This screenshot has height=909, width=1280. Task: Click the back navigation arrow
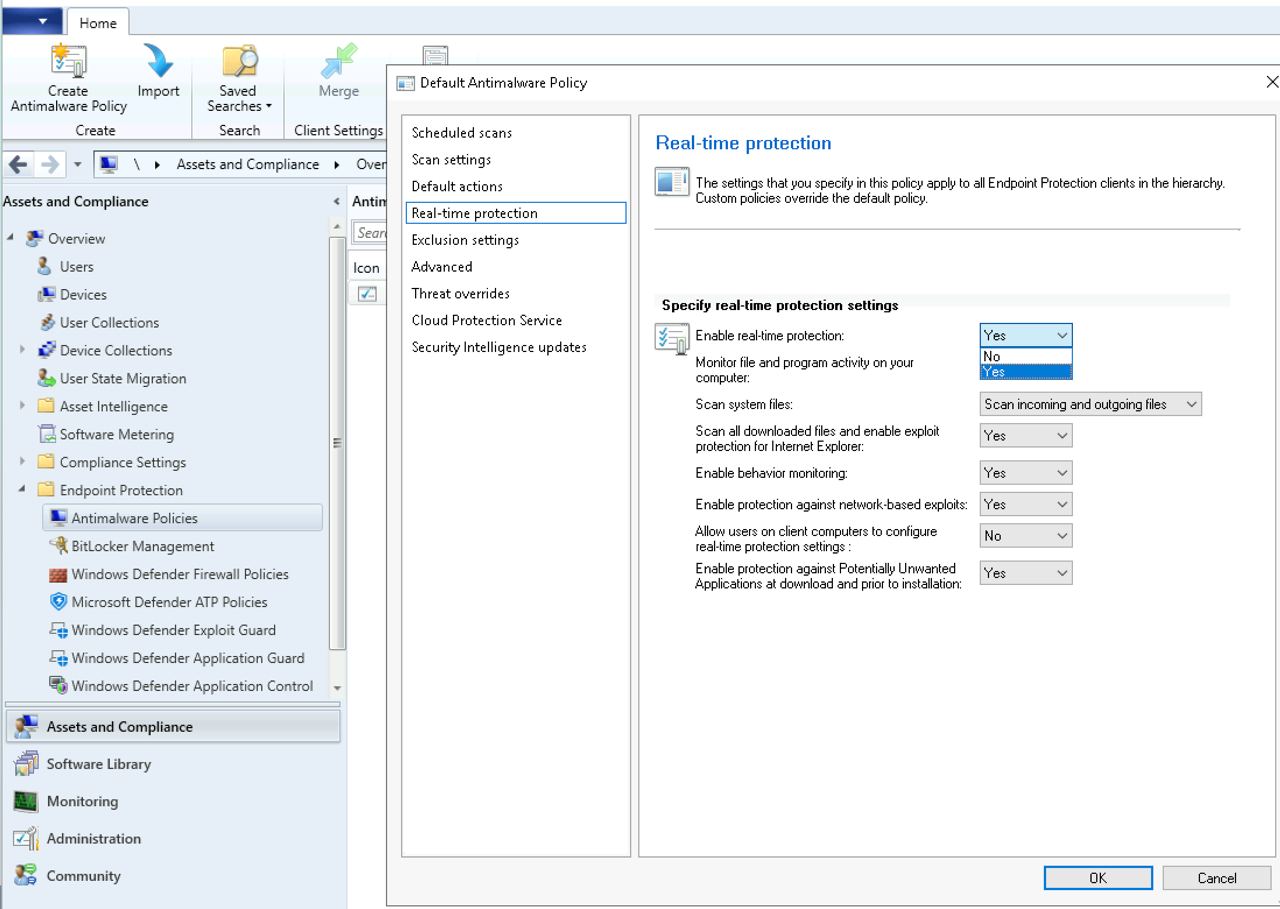tap(20, 164)
